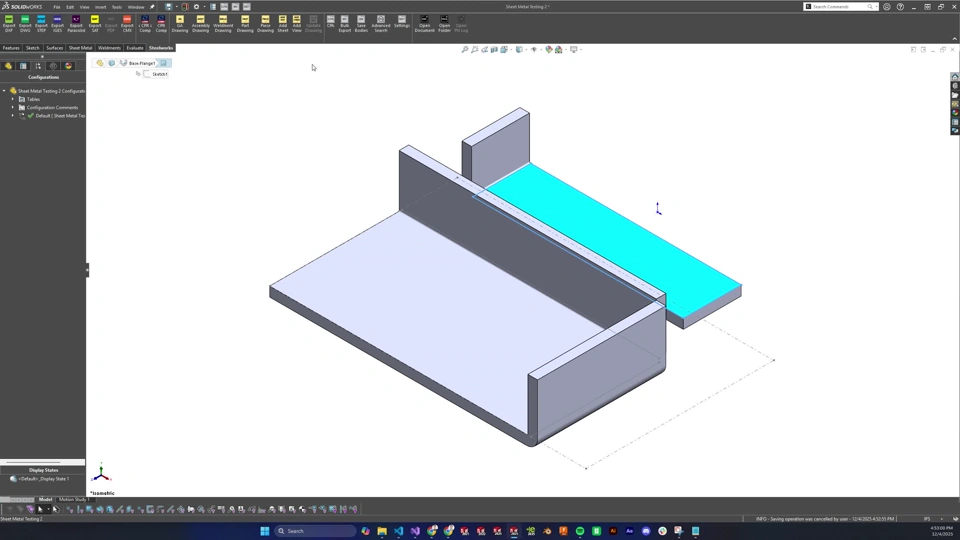Open the Save button dropdown arrow
The width and height of the screenshot is (960, 540).
pos(176,7)
